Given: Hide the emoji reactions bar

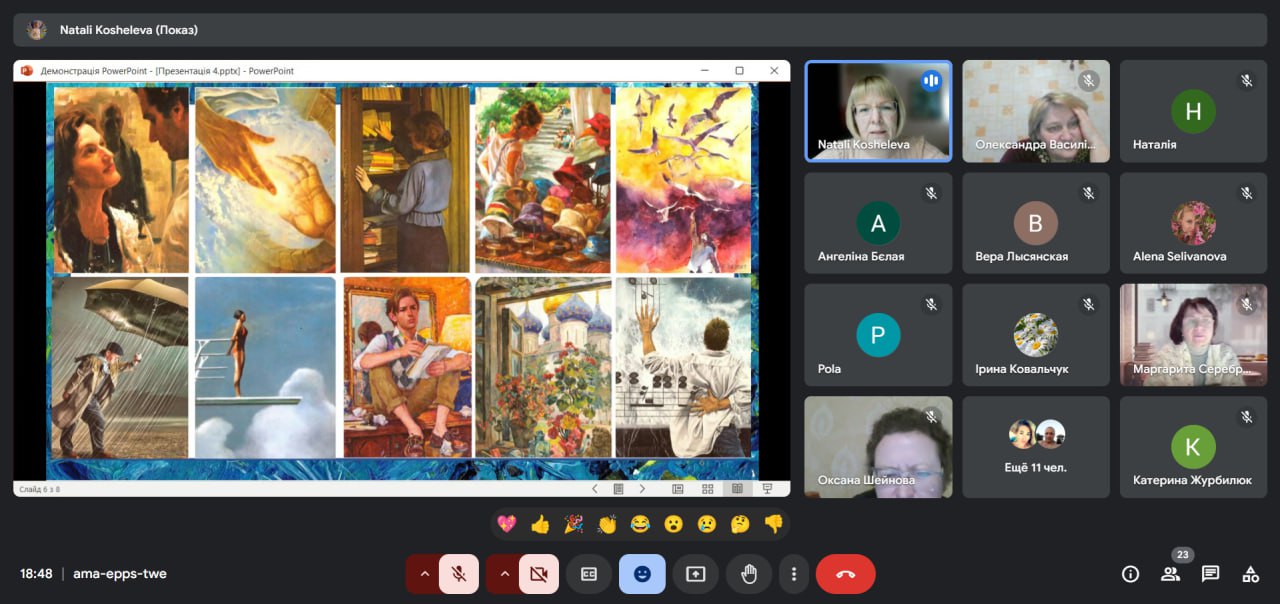Looking at the screenshot, I should tap(642, 574).
